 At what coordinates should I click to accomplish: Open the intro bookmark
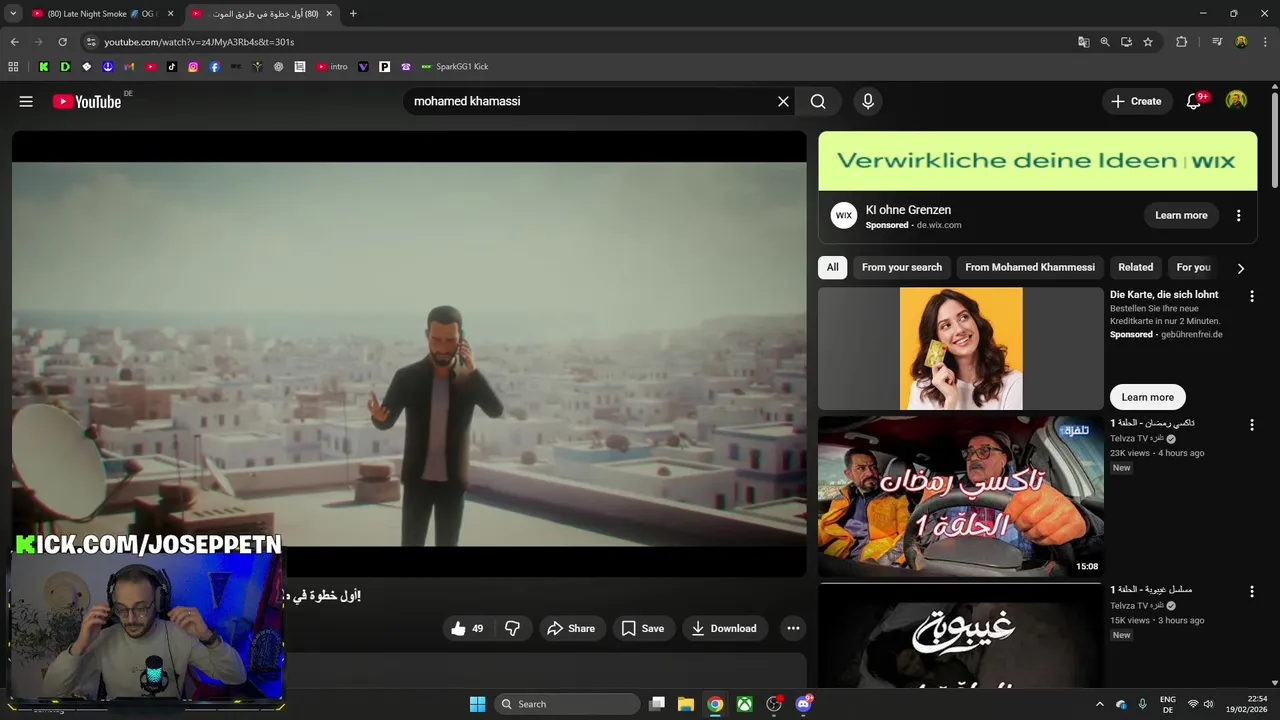[x=332, y=67]
